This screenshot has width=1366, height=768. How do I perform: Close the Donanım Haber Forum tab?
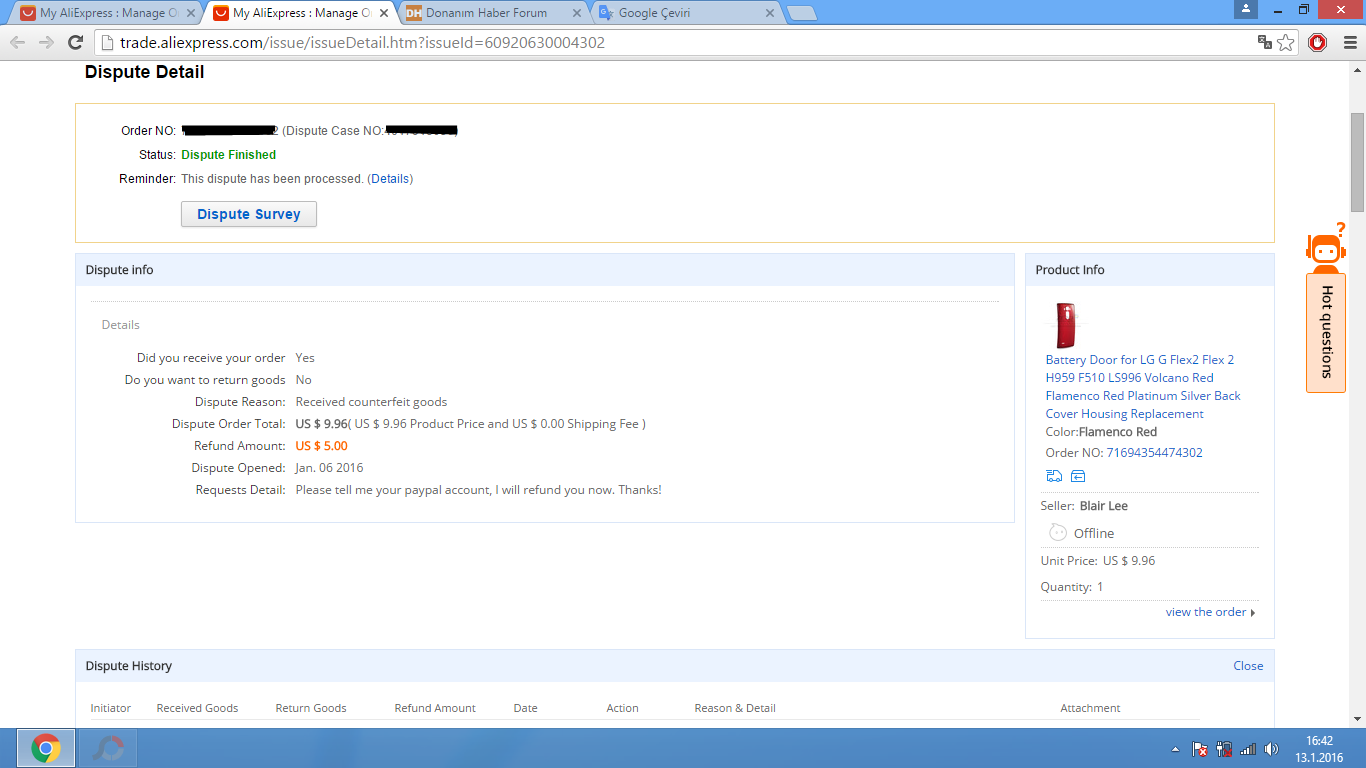pyautogui.click(x=577, y=13)
